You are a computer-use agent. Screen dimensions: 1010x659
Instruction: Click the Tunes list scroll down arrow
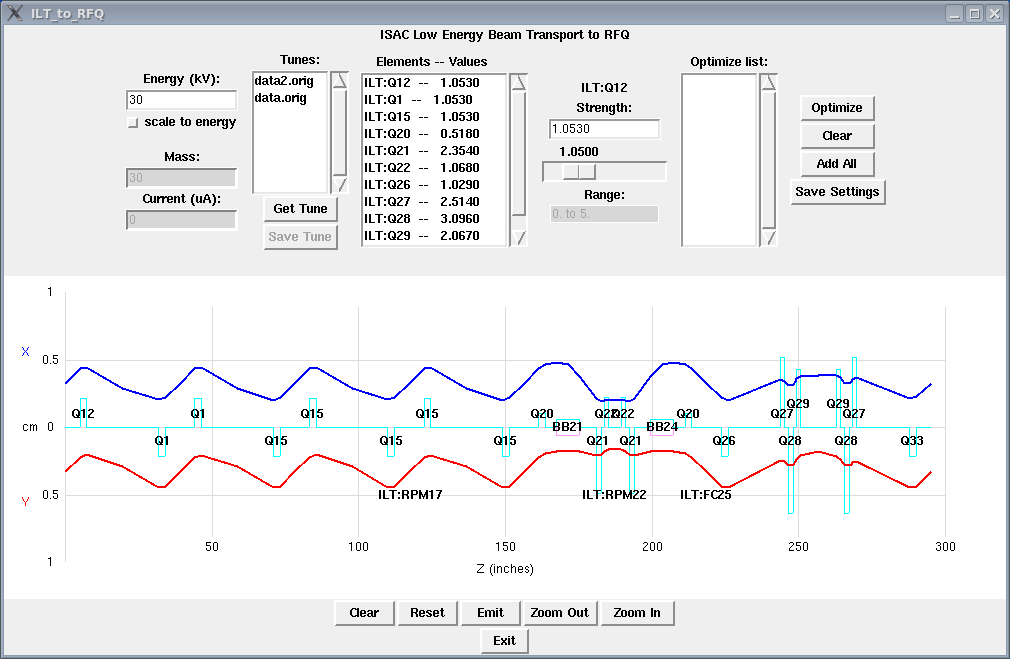[340, 184]
